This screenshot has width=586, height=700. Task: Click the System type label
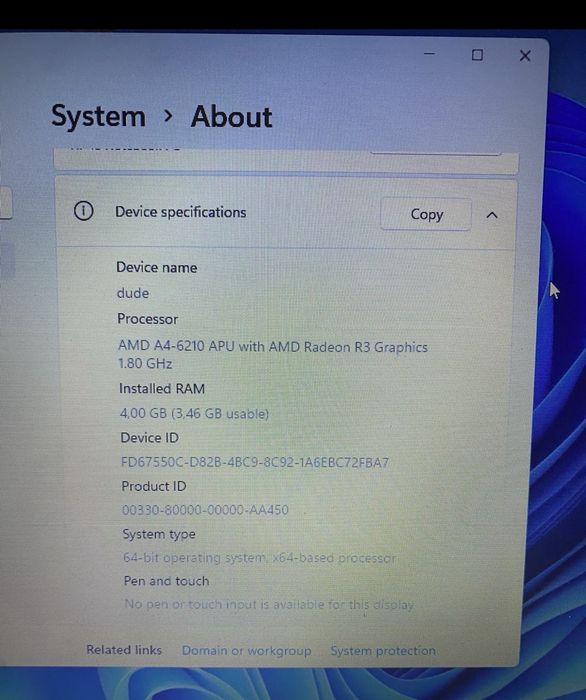point(159,534)
